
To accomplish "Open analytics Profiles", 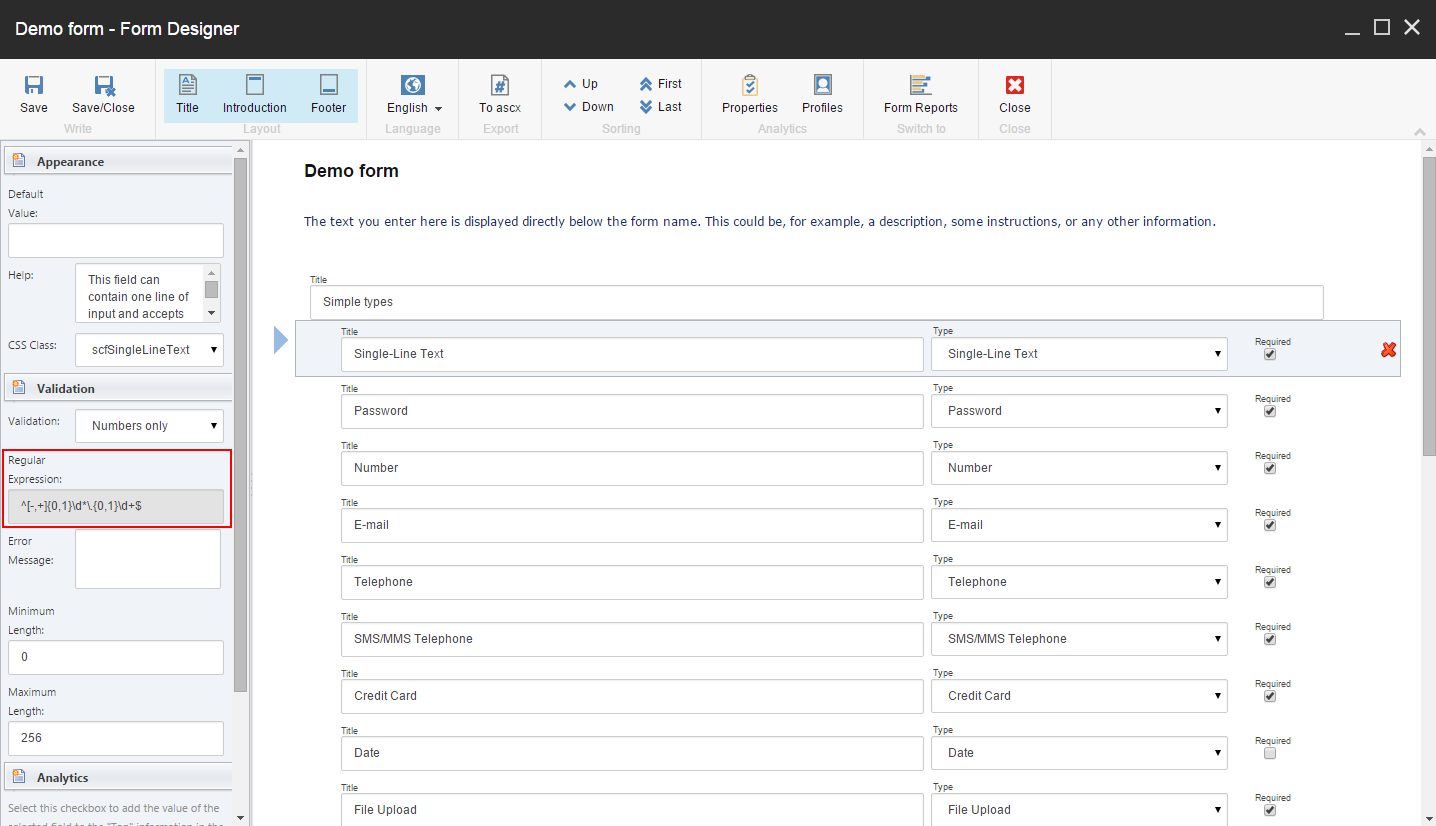I will (822, 94).
